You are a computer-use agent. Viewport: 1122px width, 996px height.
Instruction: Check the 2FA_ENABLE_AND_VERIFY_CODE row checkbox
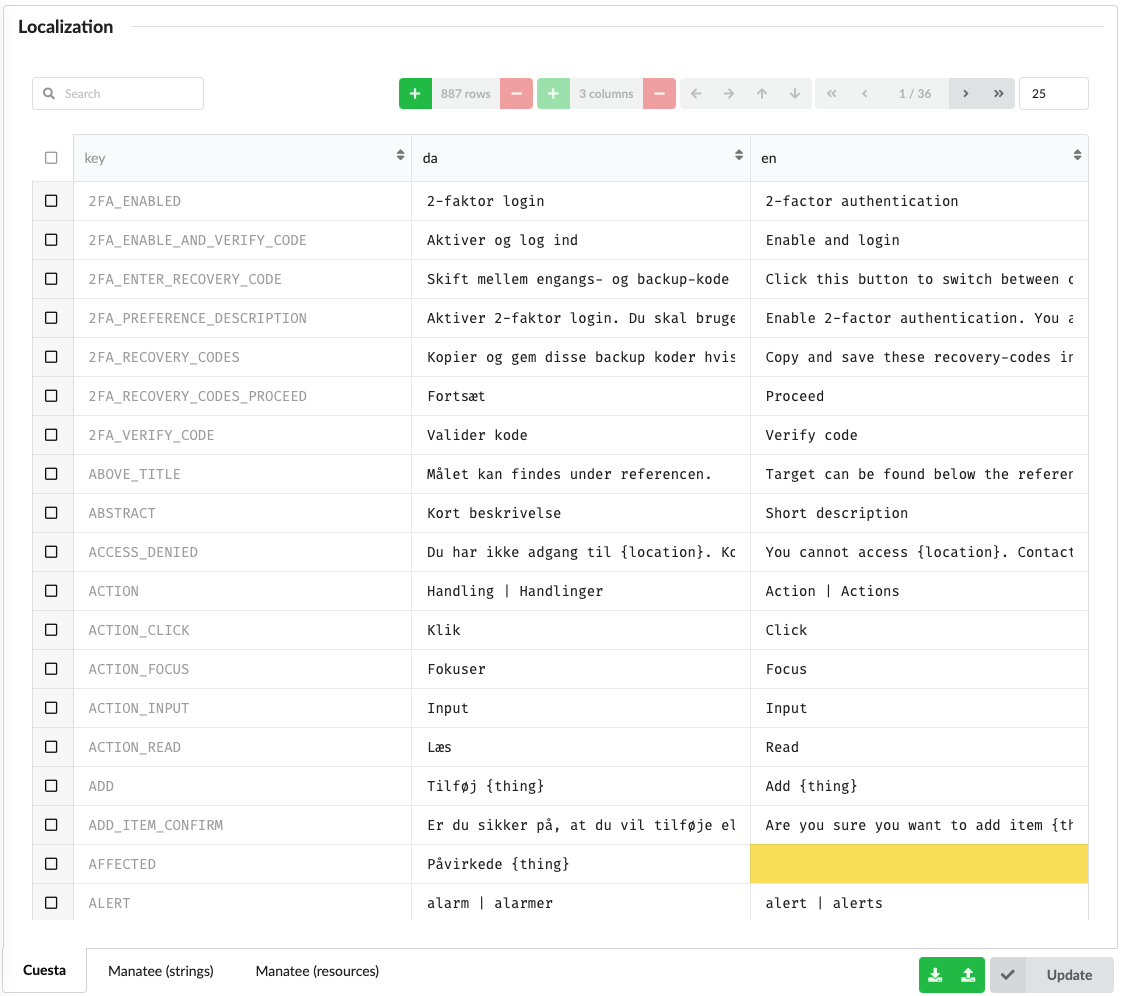tap(51, 240)
